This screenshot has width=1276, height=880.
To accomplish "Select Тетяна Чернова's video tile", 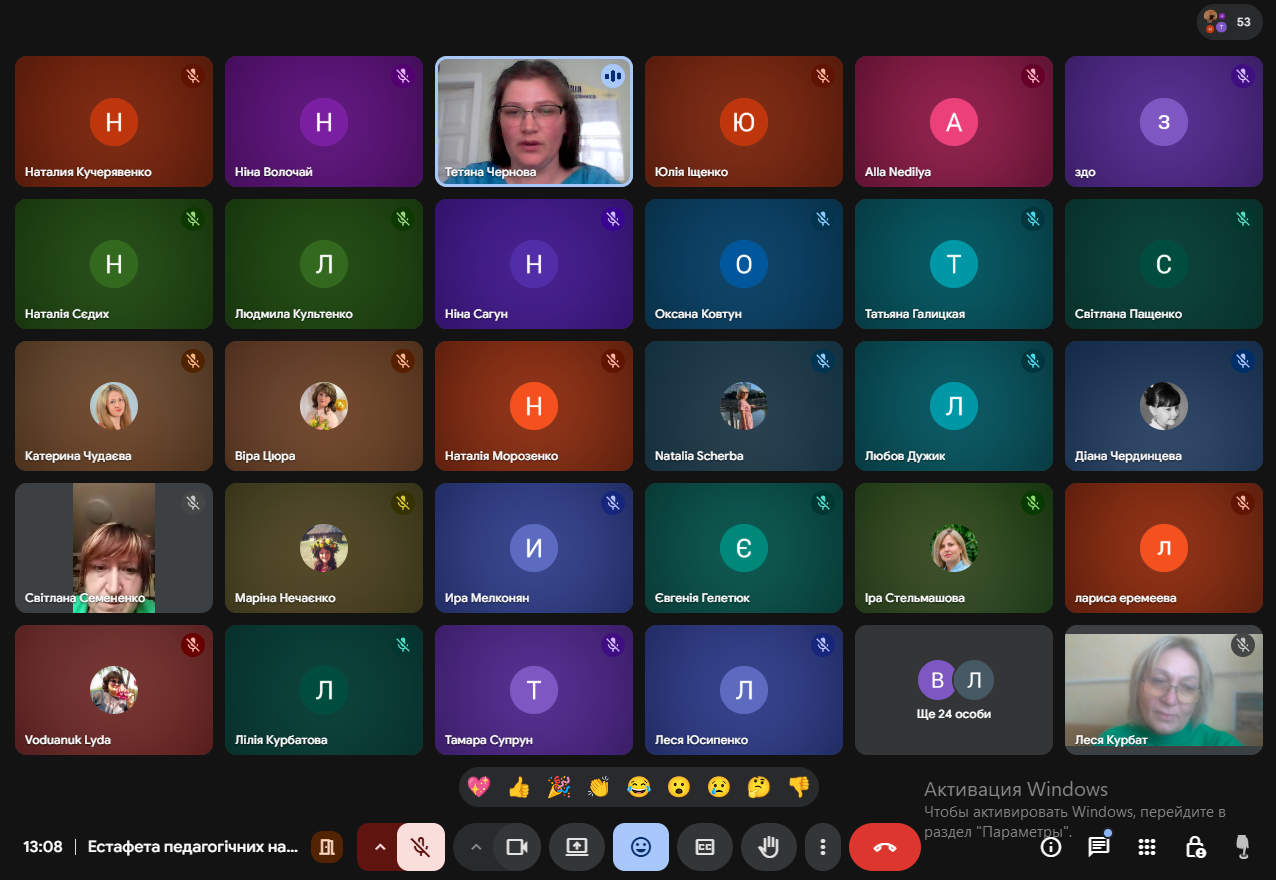I will (x=533, y=121).
